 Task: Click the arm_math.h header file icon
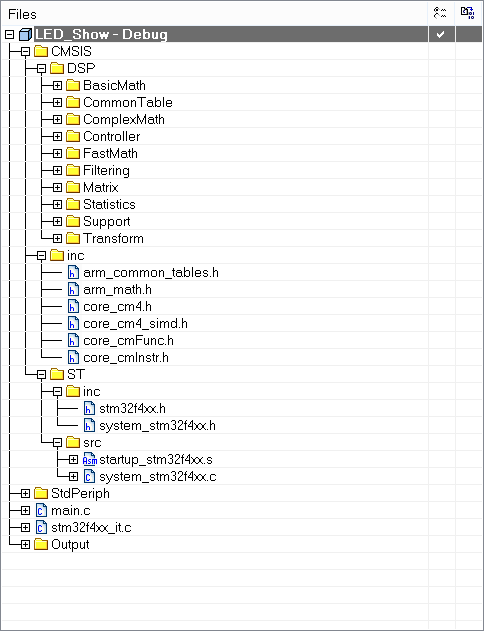(x=73, y=289)
